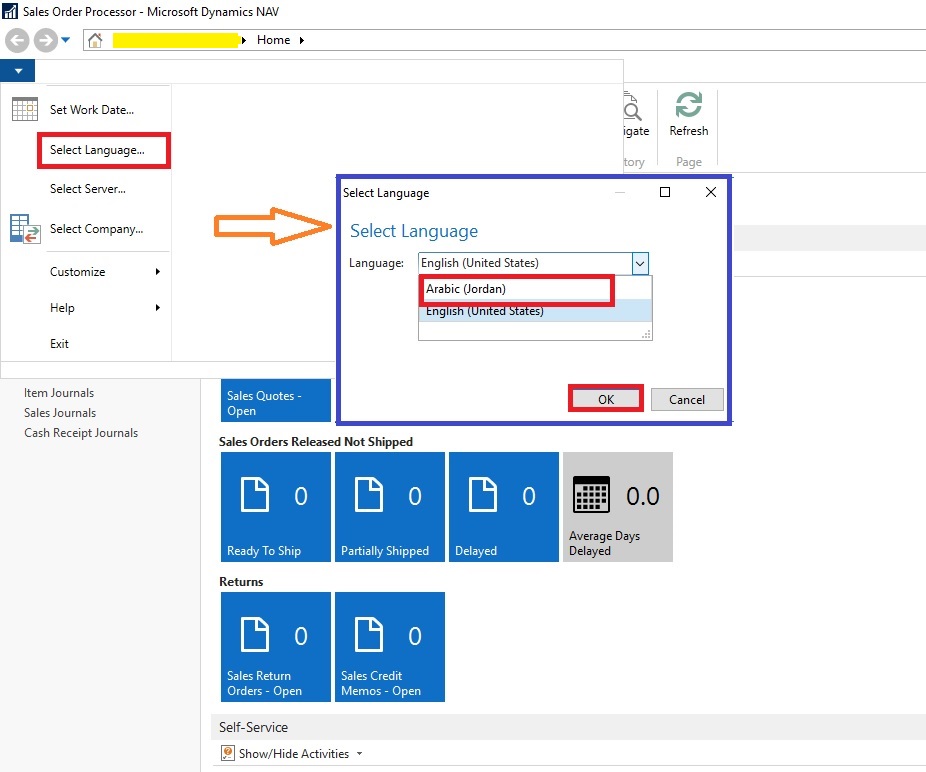Choose Select Server from the menu
The height and width of the screenshot is (772, 926).
(x=88, y=189)
